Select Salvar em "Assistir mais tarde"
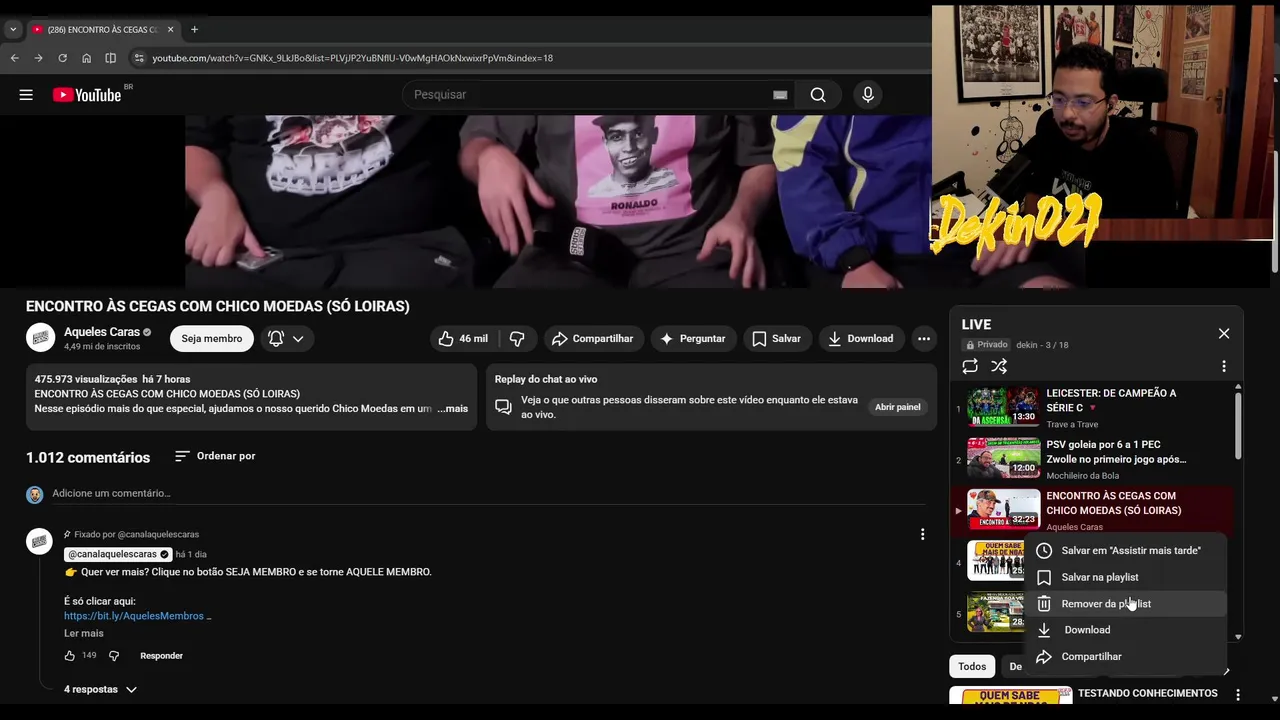This screenshot has width=1280, height=720. point(1126,551)
